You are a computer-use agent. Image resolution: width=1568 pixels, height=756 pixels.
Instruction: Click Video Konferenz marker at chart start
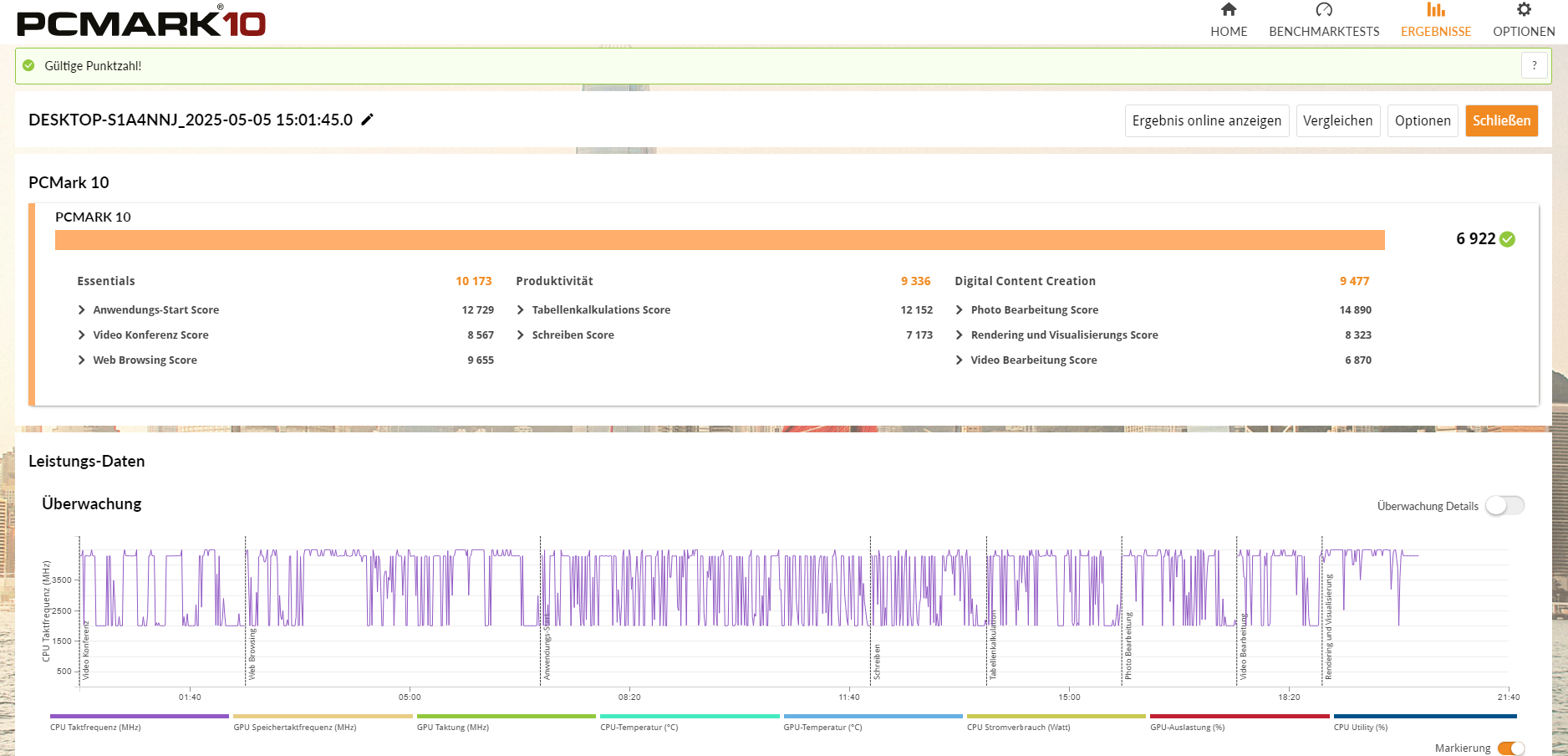coord(85,650)
